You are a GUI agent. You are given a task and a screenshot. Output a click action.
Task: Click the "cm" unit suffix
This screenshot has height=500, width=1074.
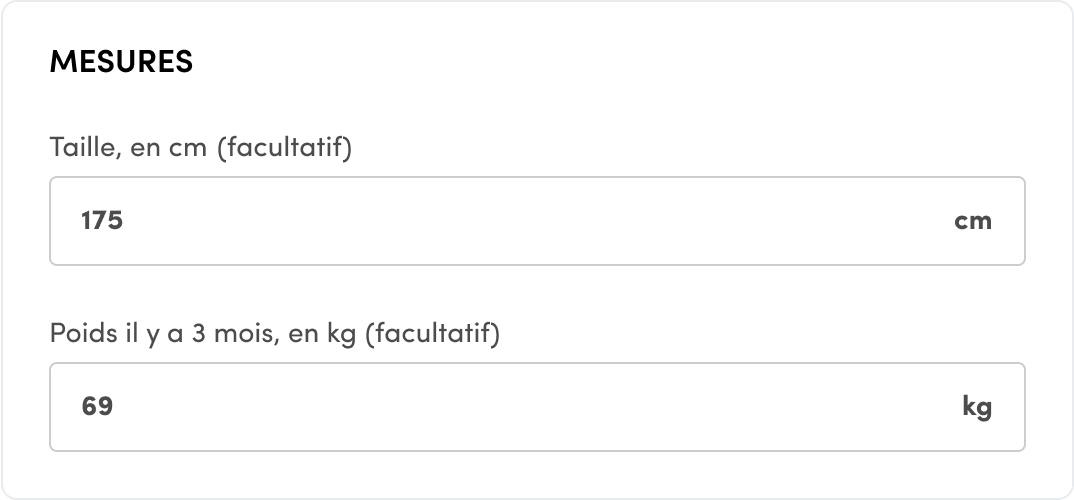[972, 221]
